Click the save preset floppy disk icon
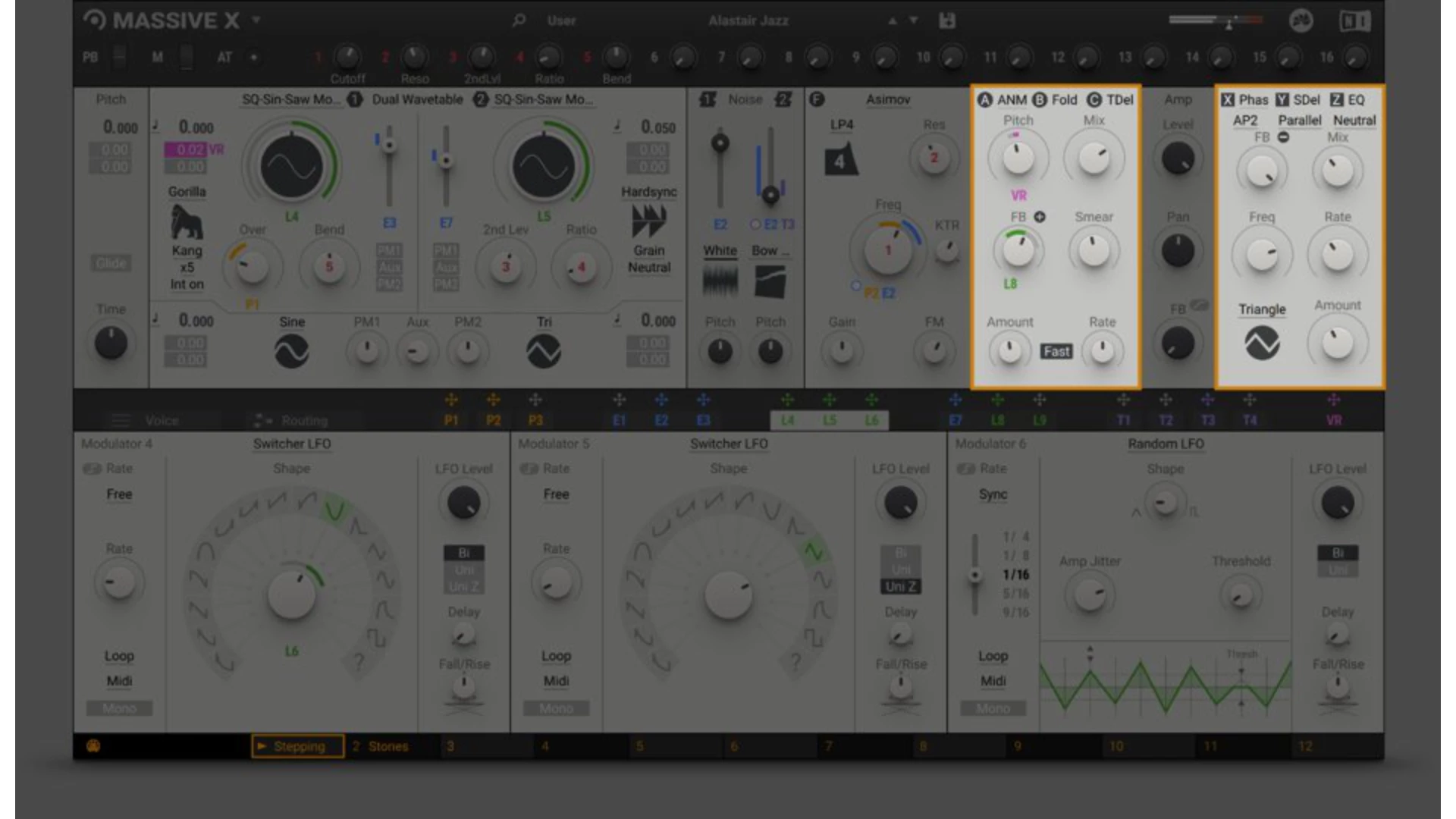This screenshot has height=819, width=1456. 947,20
